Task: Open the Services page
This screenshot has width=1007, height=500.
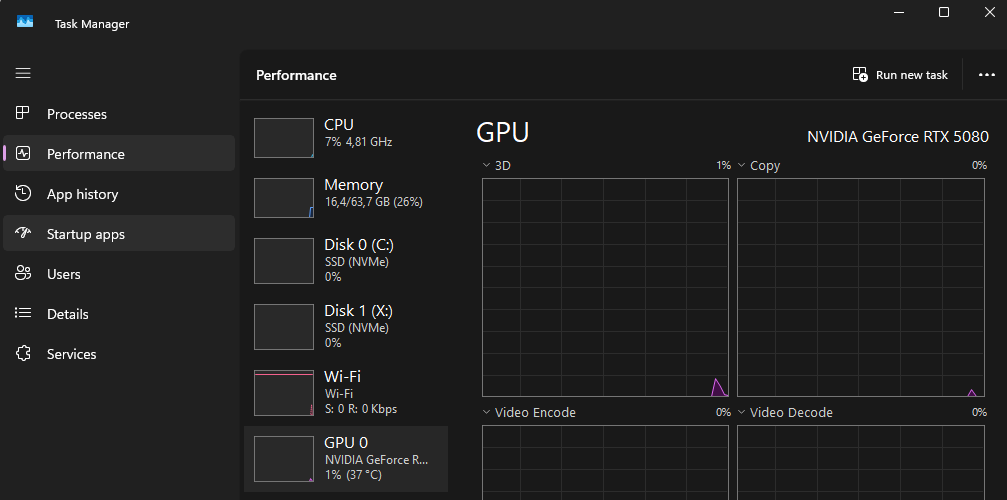Action: point(119,354)
